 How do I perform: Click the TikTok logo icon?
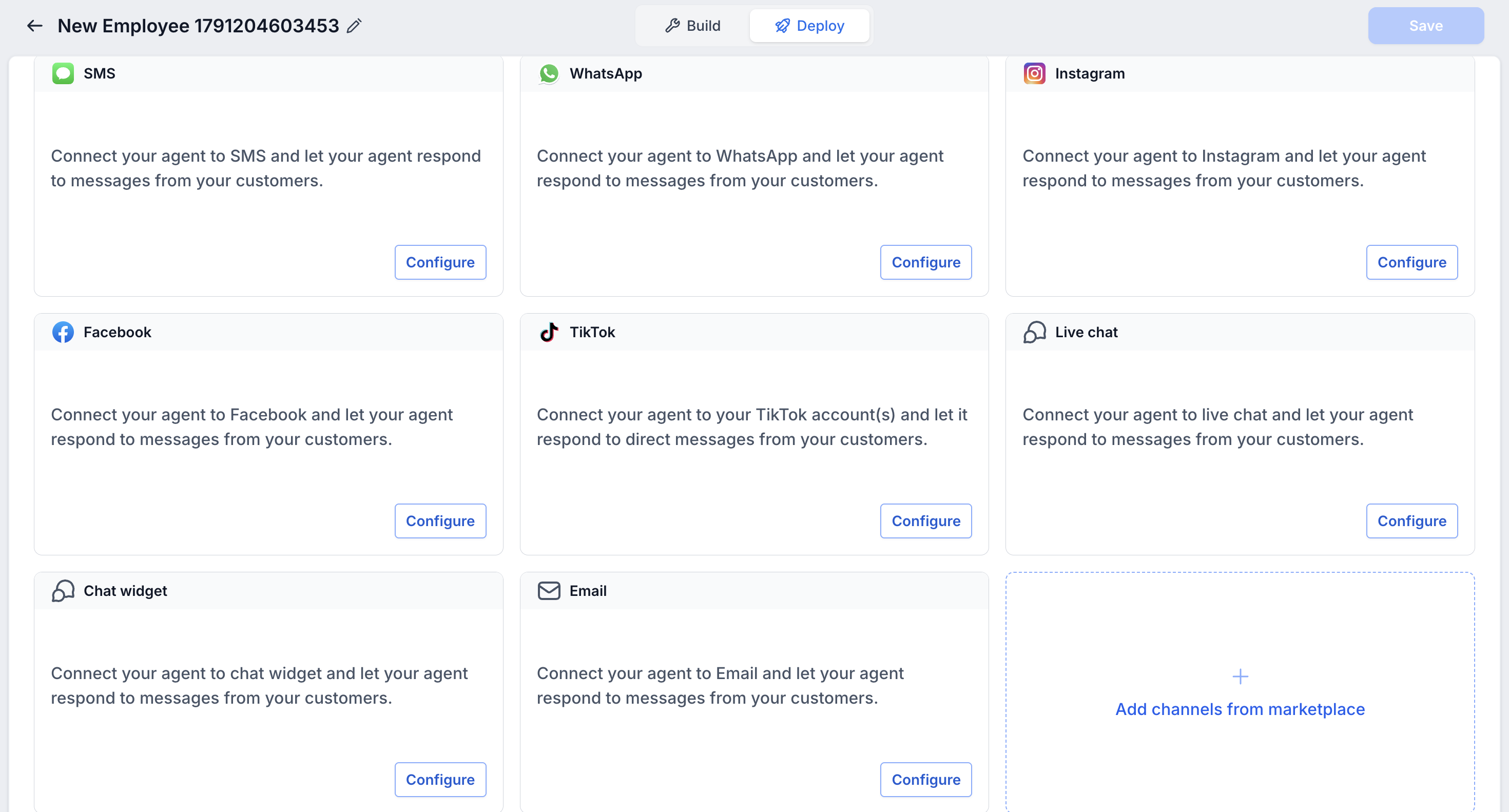(549, 332)
